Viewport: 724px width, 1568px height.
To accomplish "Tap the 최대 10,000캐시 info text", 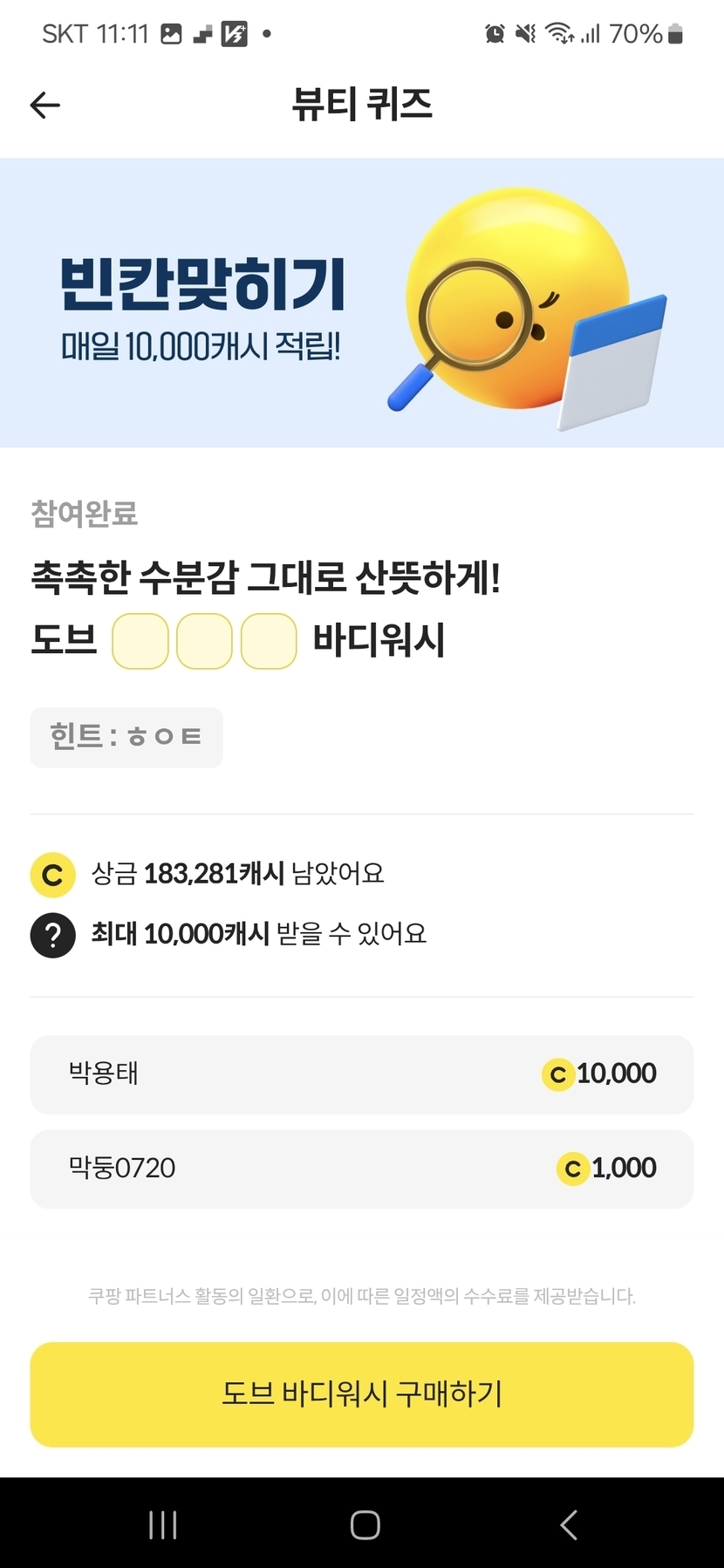I will click(x=259, y=934).
